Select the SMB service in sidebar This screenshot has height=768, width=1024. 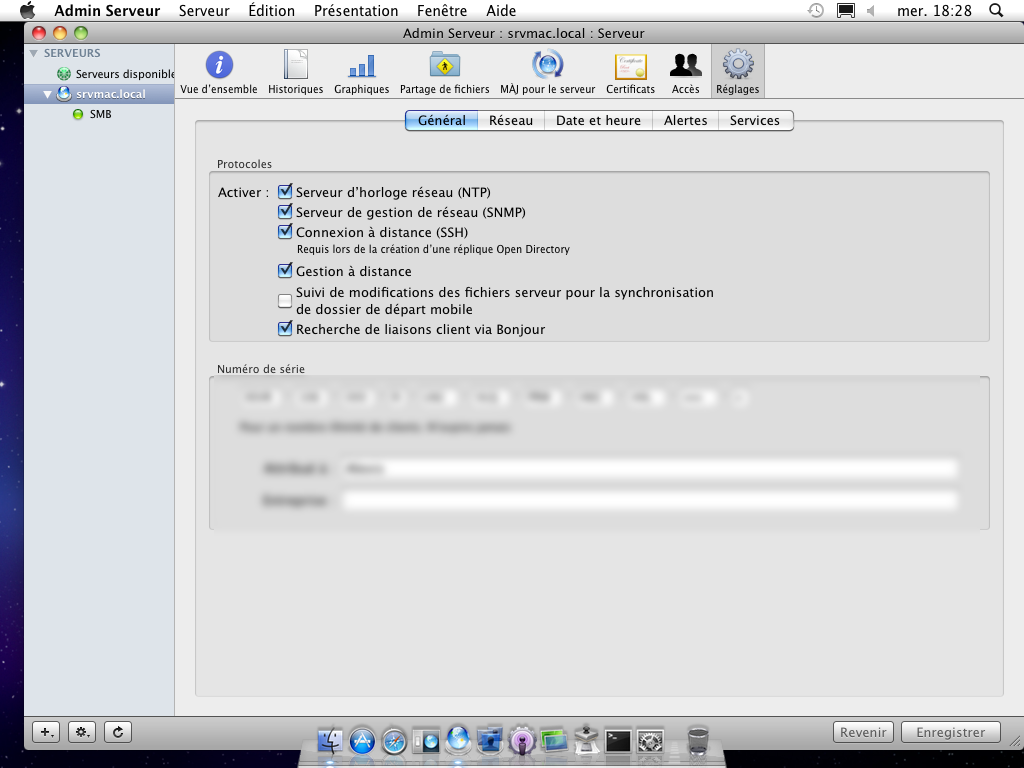click(x=100, y=115)
